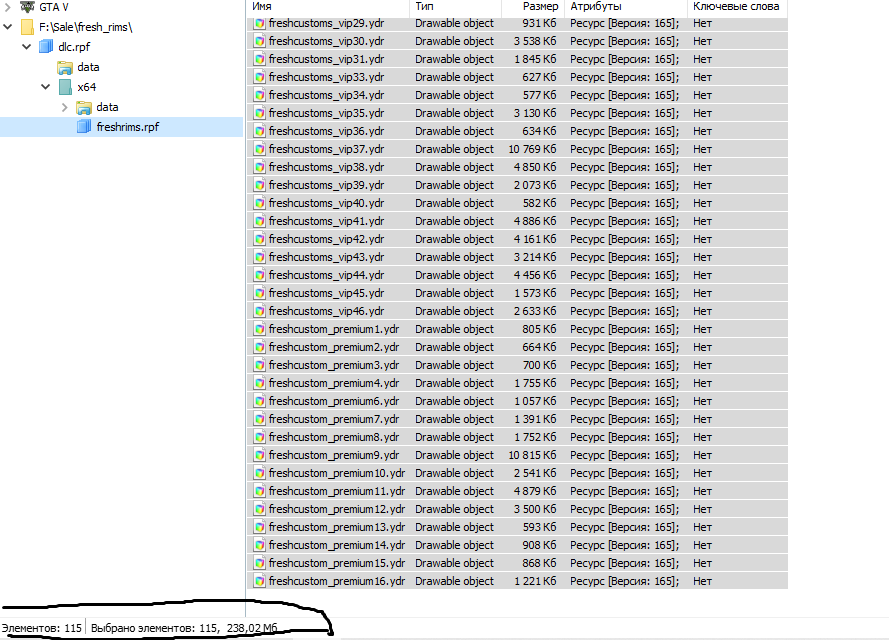Viewport: 889px width, 640px height.
Task: Click the freshcustoms_vip43.ydr file icon
Action: coord(260,257)
